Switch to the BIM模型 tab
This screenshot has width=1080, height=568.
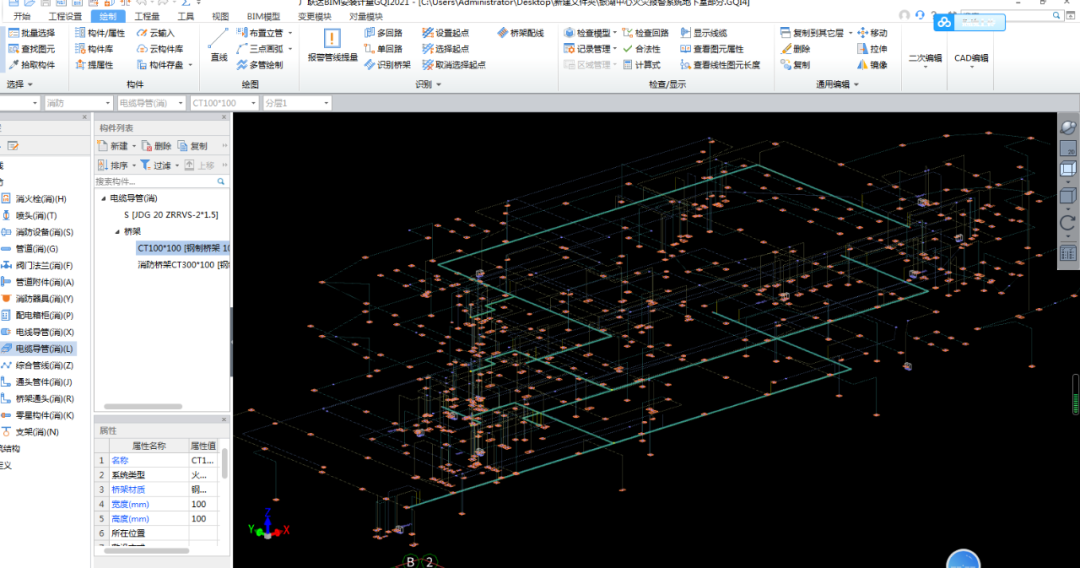tap(263, 17)
